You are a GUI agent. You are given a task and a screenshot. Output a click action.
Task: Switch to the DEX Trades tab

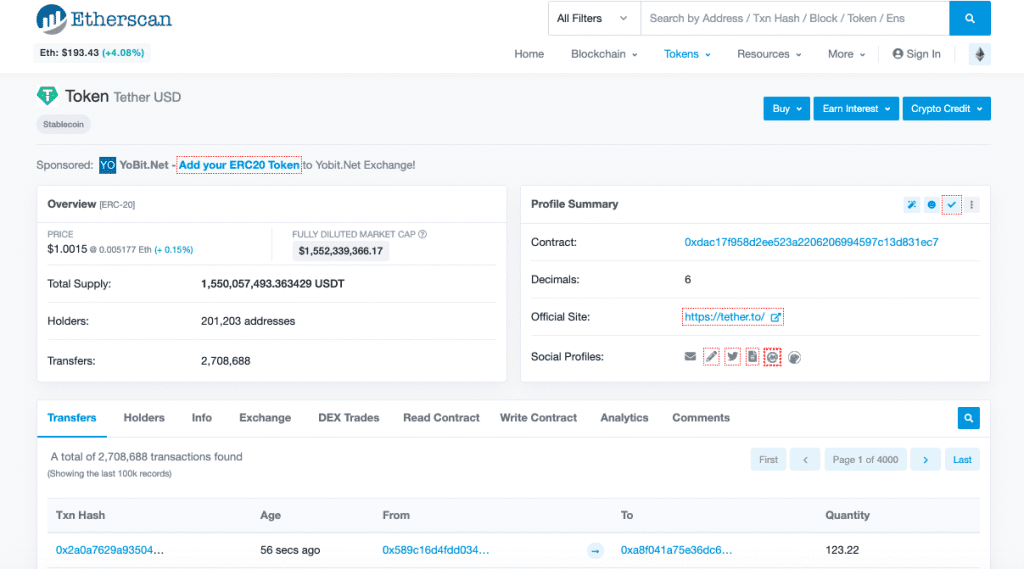point(349,418)
